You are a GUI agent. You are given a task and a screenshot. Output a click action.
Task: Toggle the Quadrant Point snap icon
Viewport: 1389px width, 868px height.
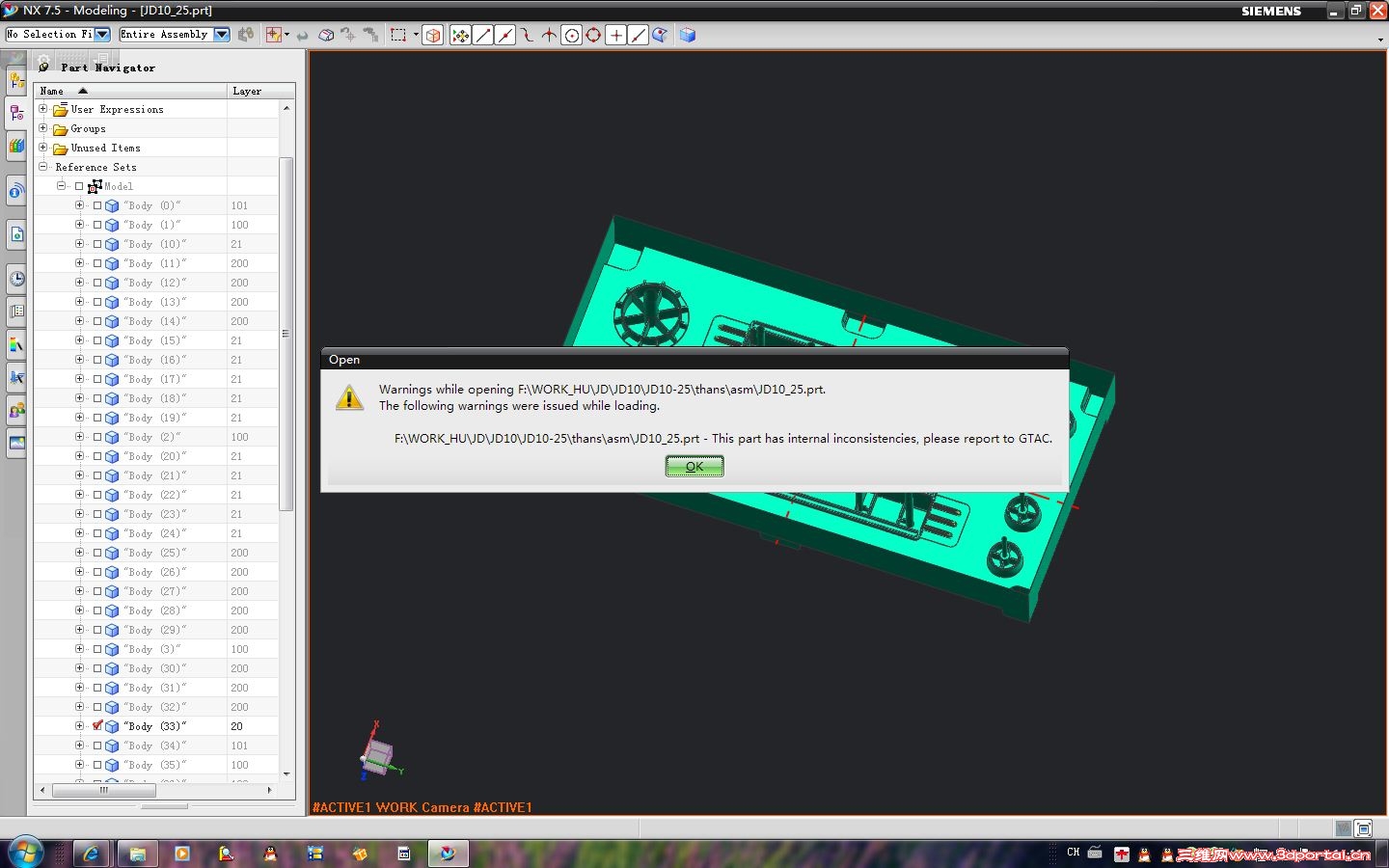(x=593, y=35)
